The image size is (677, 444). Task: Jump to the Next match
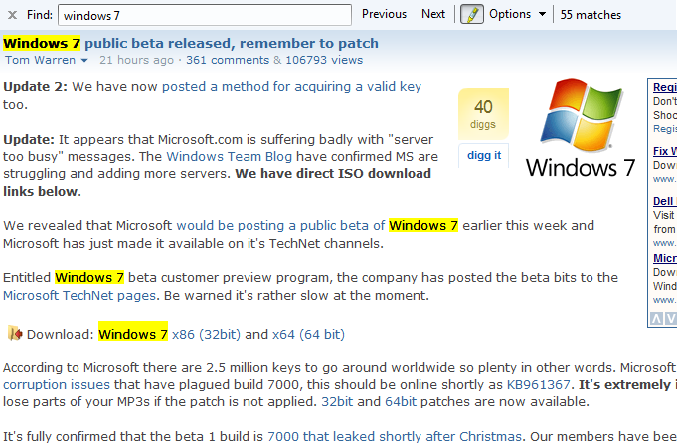[433, 14]
